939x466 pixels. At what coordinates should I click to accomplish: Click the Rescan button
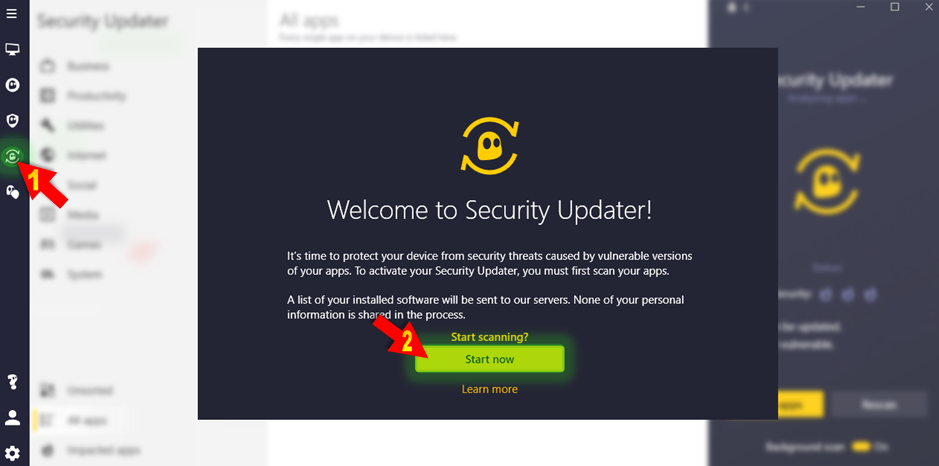(x=879, y=405)
